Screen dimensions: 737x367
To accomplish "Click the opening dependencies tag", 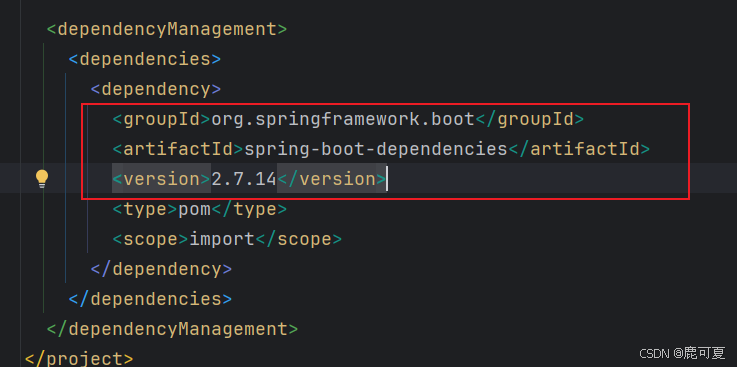I will coord(145,60).
